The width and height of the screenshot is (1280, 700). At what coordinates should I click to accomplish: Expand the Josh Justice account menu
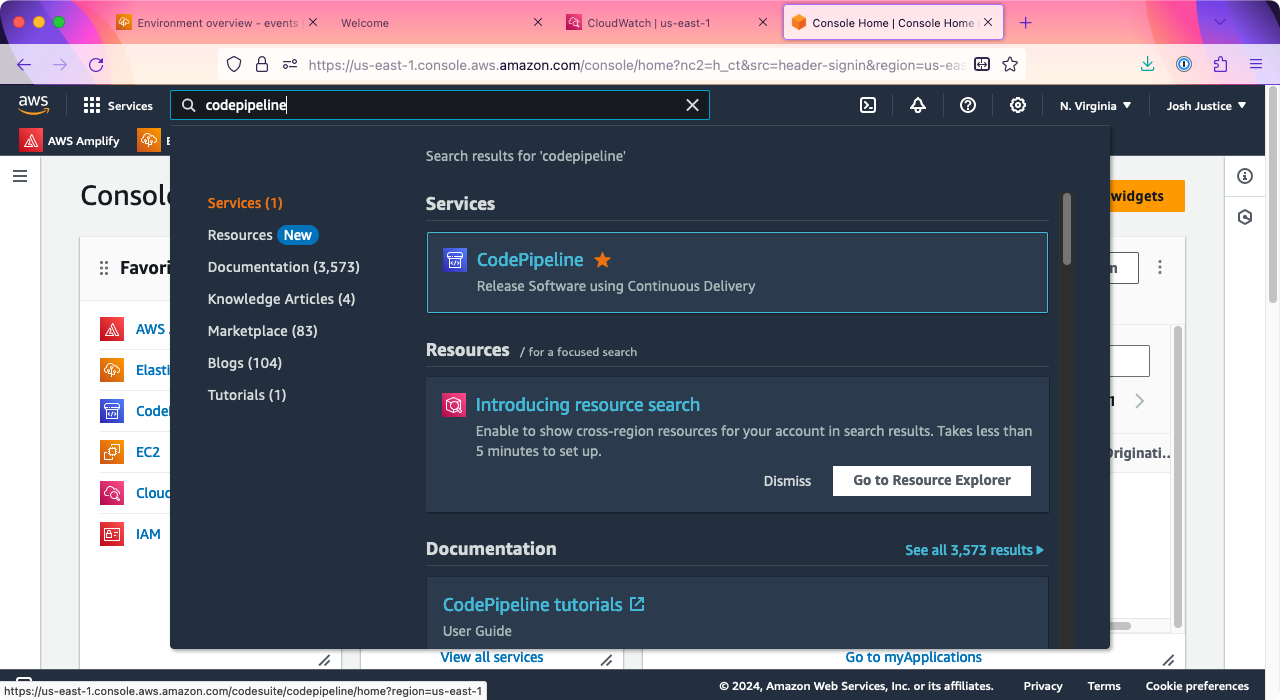point(1207,105)
